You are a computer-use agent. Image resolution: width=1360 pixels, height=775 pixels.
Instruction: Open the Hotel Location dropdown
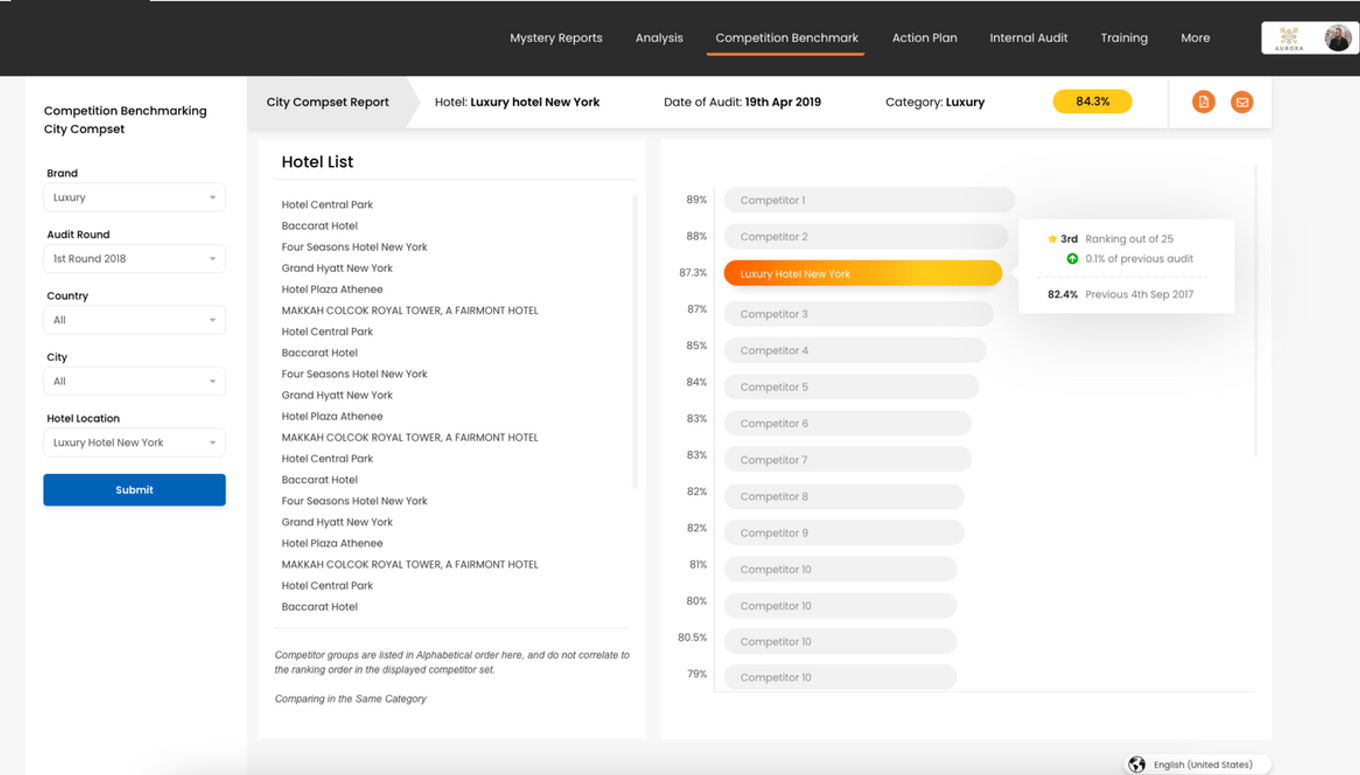click(134, 442)
